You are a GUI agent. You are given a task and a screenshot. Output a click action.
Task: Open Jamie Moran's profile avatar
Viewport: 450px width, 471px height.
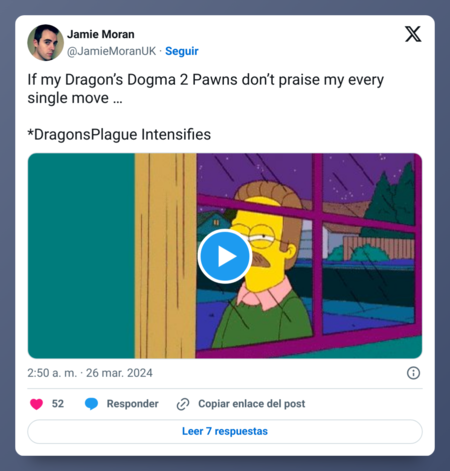[x=45, y=42]
